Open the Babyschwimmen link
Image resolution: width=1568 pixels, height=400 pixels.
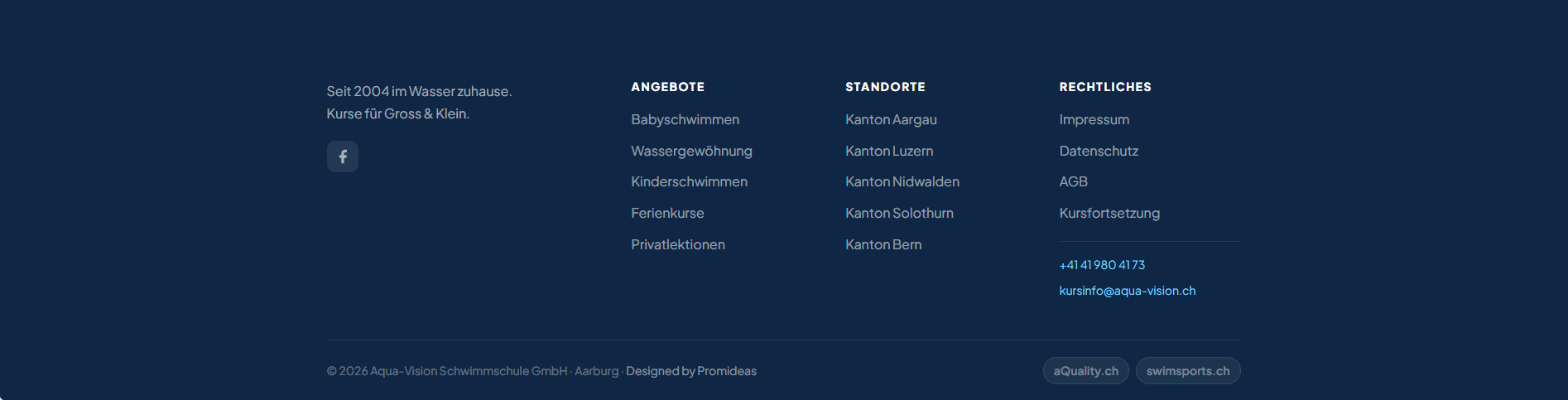click(685, 120)
